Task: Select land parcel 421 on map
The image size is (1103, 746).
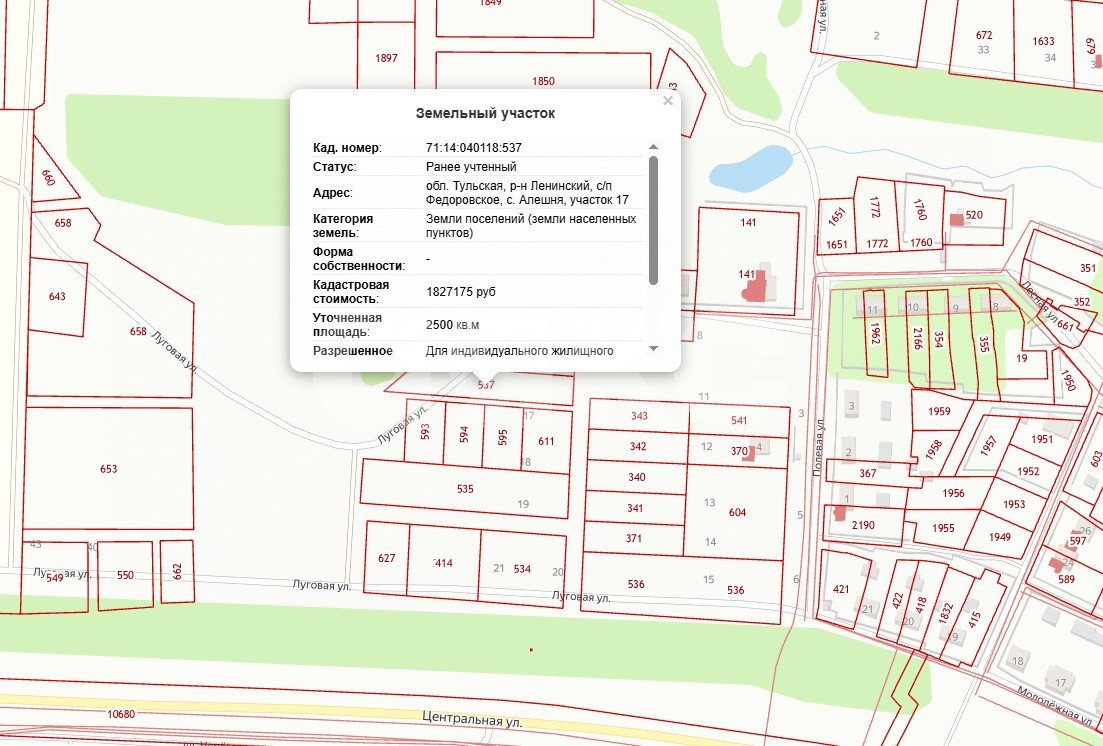Action: [841, 590]
